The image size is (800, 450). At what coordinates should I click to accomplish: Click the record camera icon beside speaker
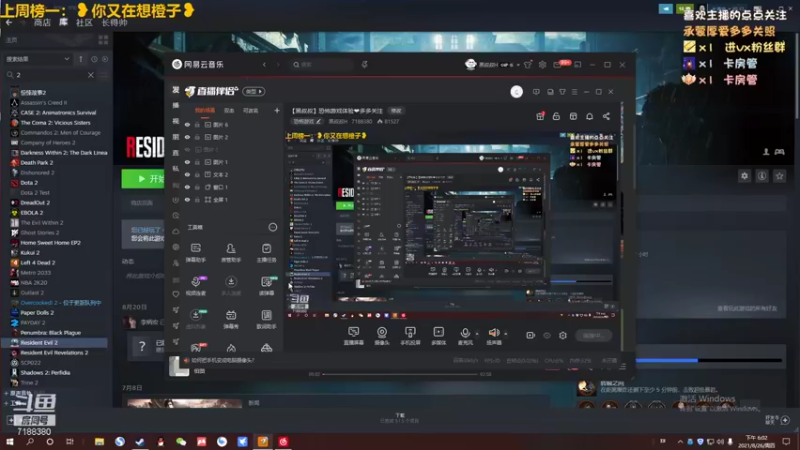[531, 336]
